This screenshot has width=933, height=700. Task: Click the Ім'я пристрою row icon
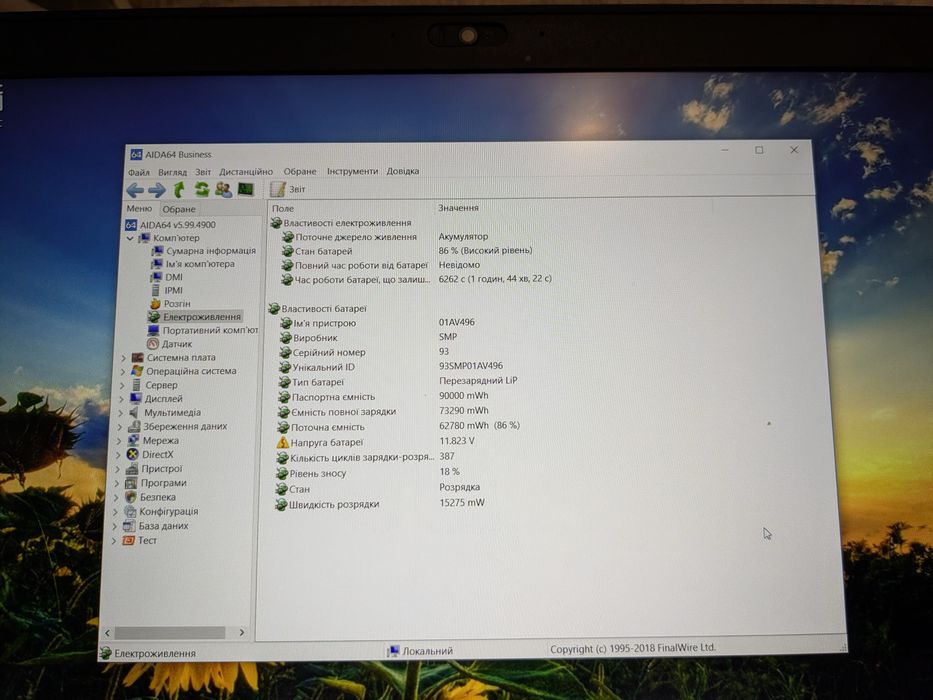286,323
